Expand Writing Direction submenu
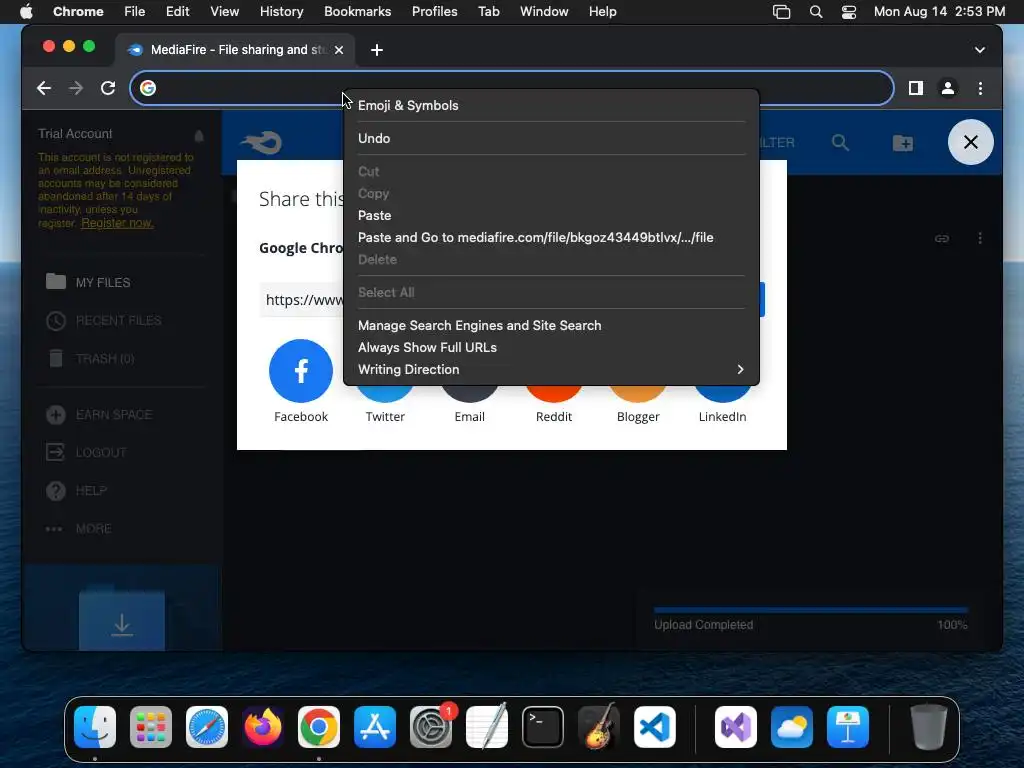 tap(551, 370)
